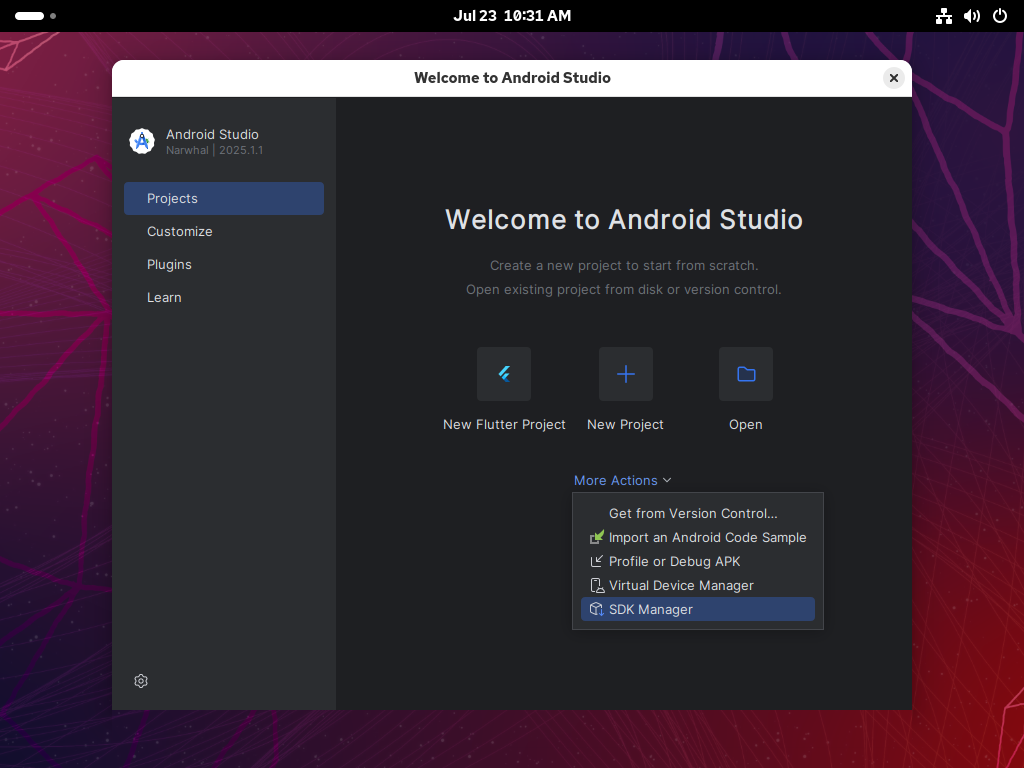Click the Android Studio logo avatar
The image size is (1024, 768).
[142, 140]
